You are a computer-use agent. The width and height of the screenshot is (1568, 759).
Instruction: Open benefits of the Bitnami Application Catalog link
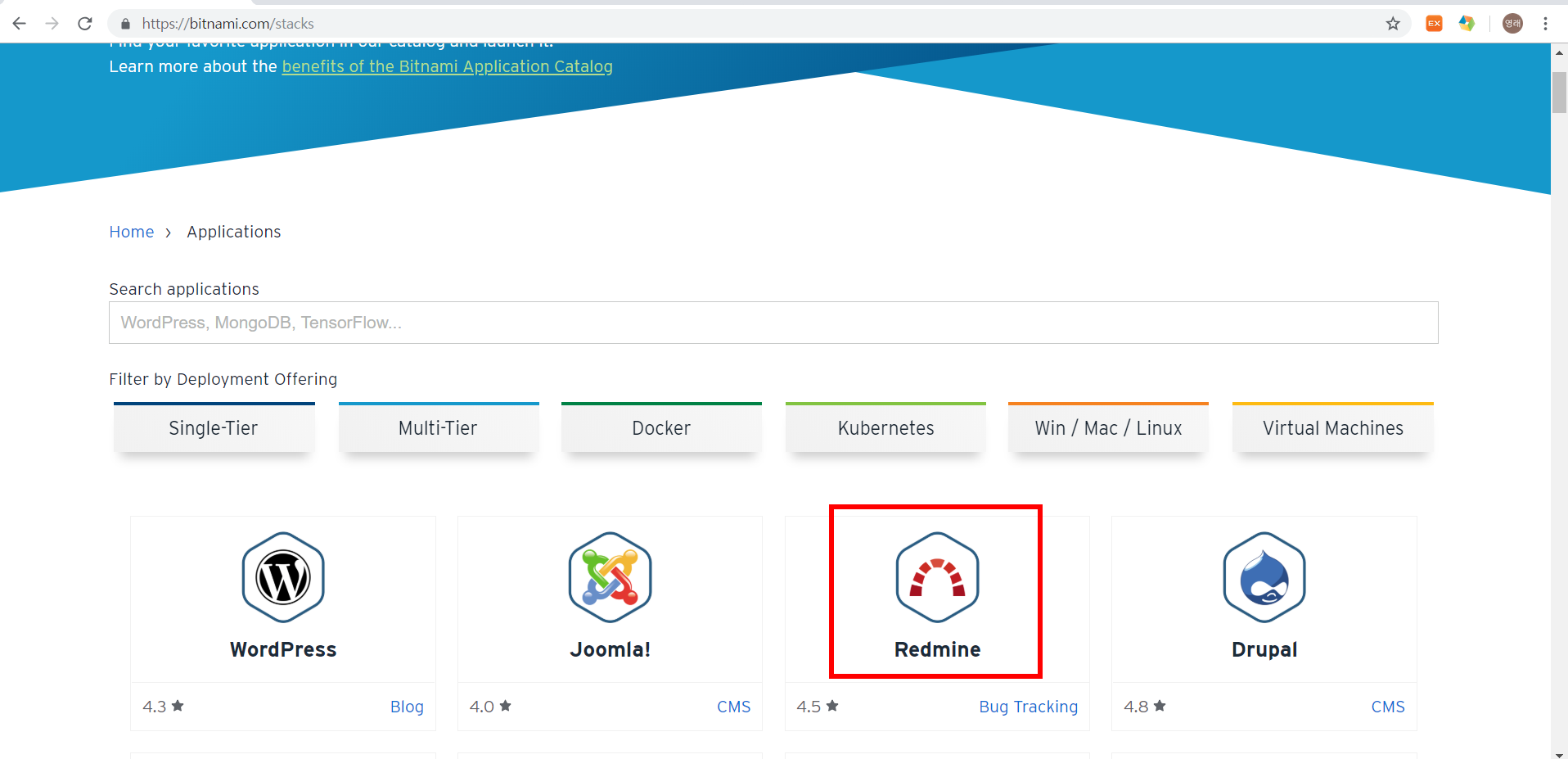click(x=447, y=66)
